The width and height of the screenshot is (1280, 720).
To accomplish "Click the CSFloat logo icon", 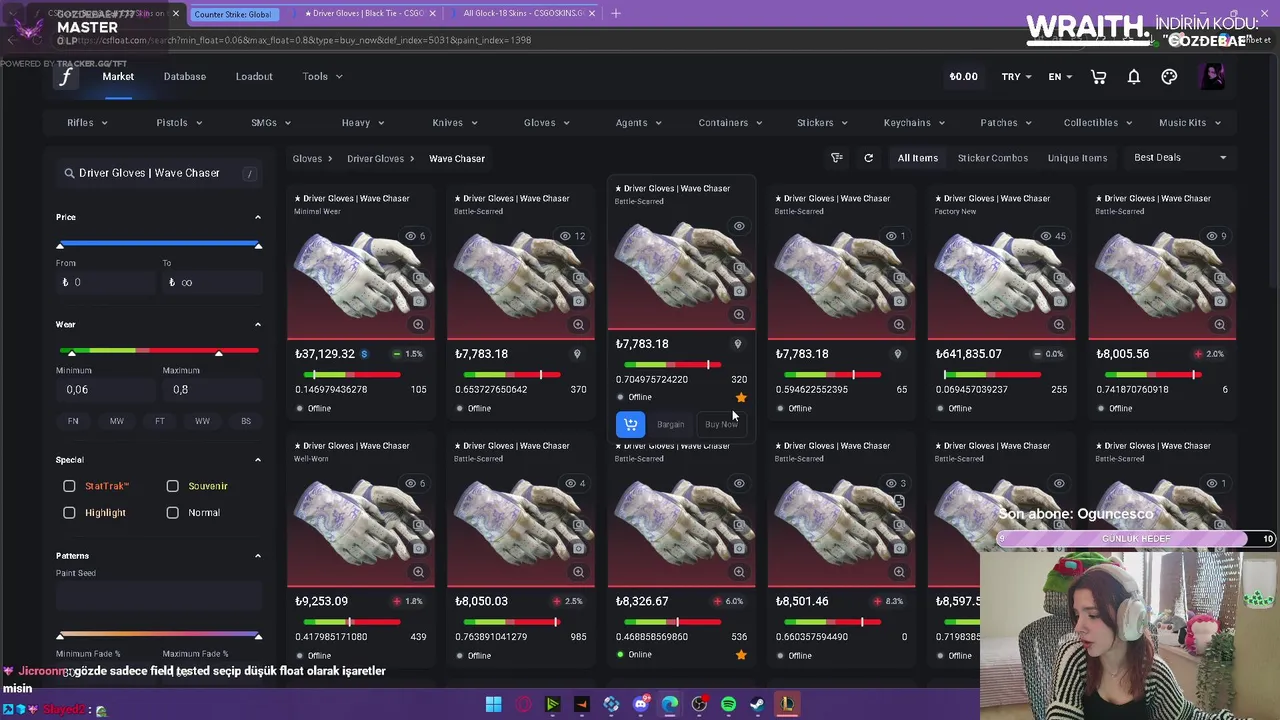I will [66, 77].
